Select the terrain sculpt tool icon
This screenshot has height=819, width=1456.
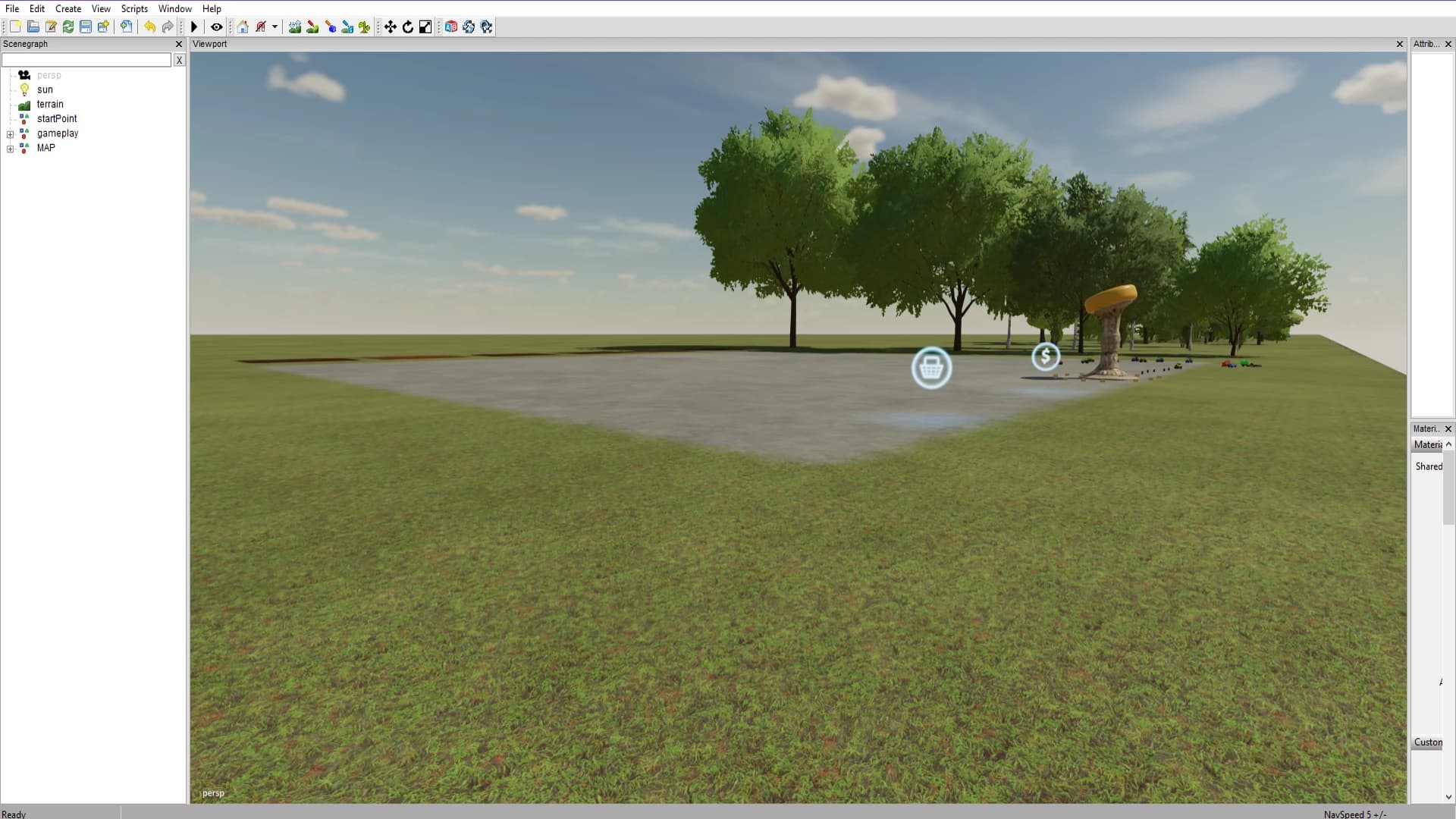(295, 27)
